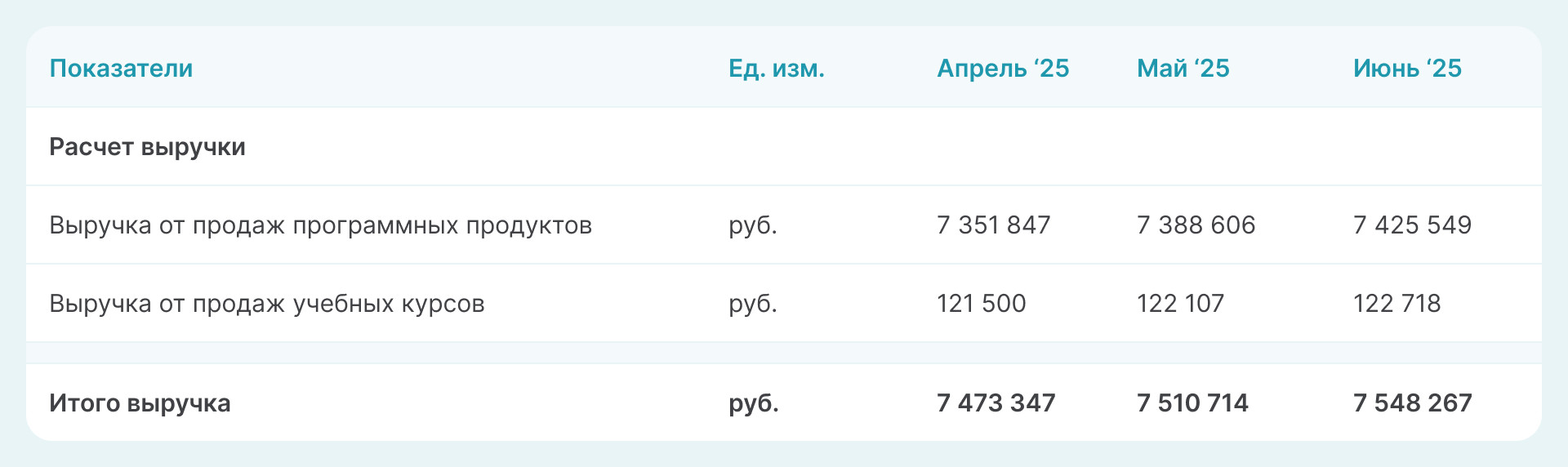
Task: Select April total revenue 7 473 347
Action: (x=996, y=403)
